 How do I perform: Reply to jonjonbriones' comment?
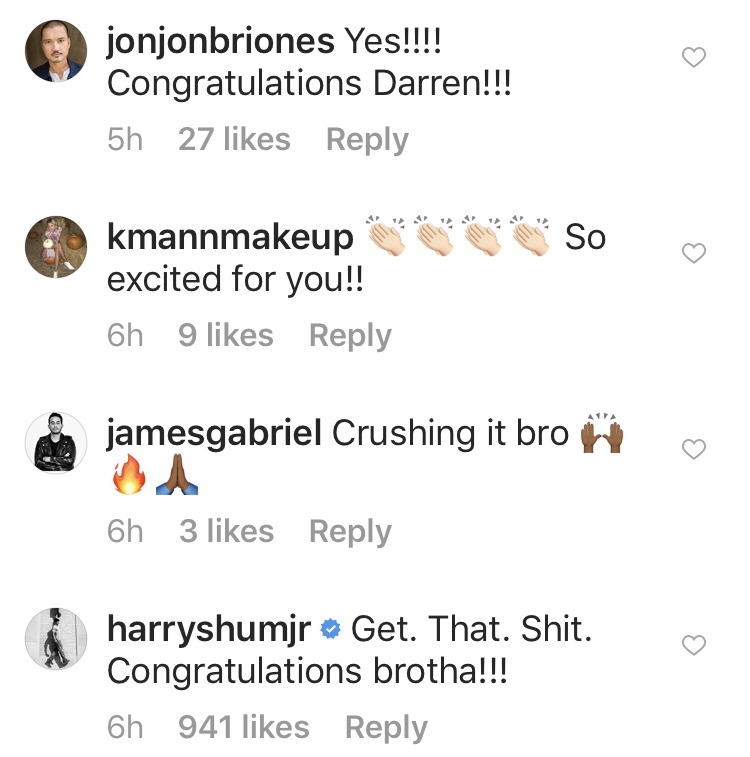(367, 140)
